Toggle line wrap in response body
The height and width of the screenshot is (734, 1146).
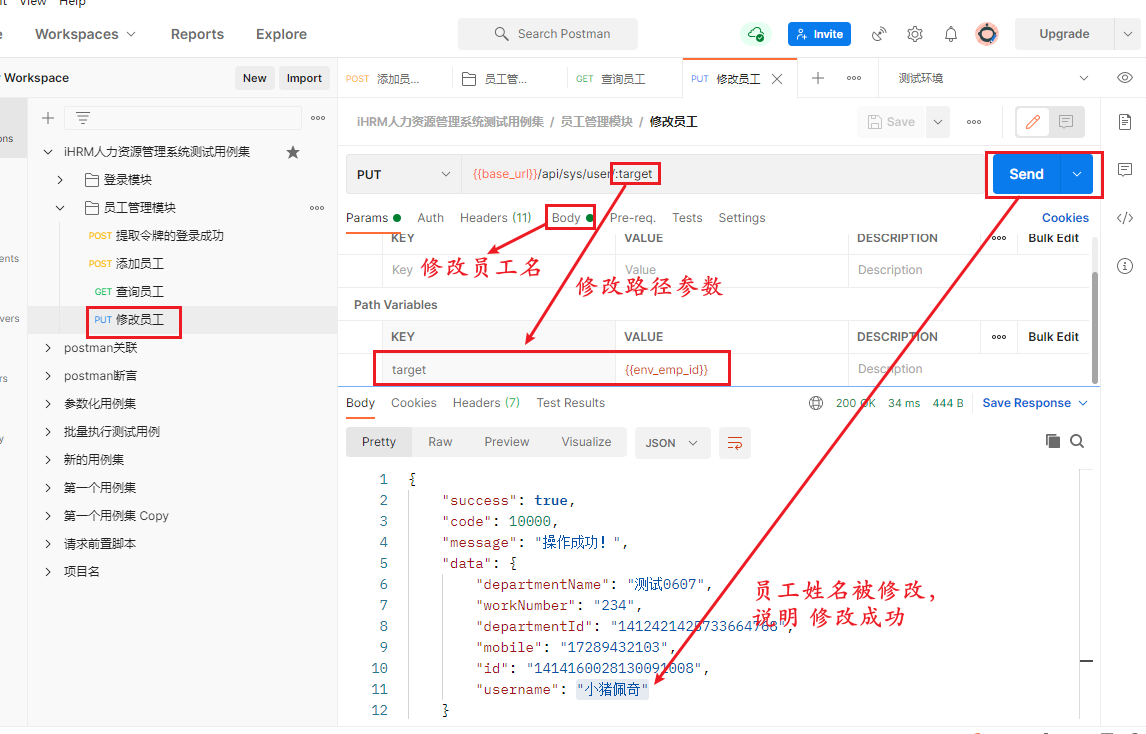point(735,443)
